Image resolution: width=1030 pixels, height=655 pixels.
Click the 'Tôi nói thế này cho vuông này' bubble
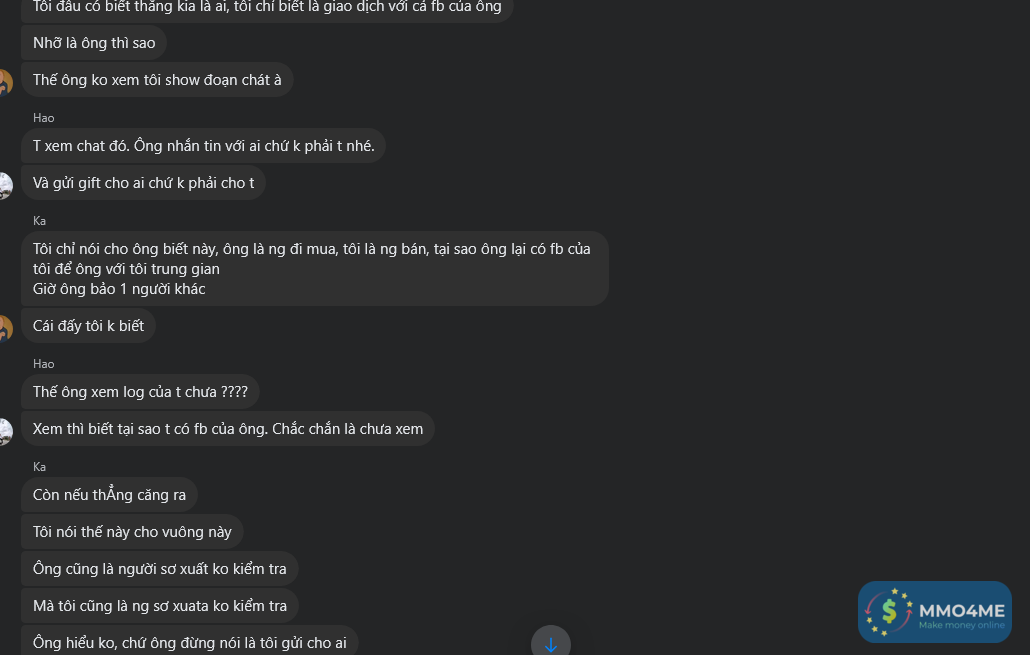click(132, 532)
